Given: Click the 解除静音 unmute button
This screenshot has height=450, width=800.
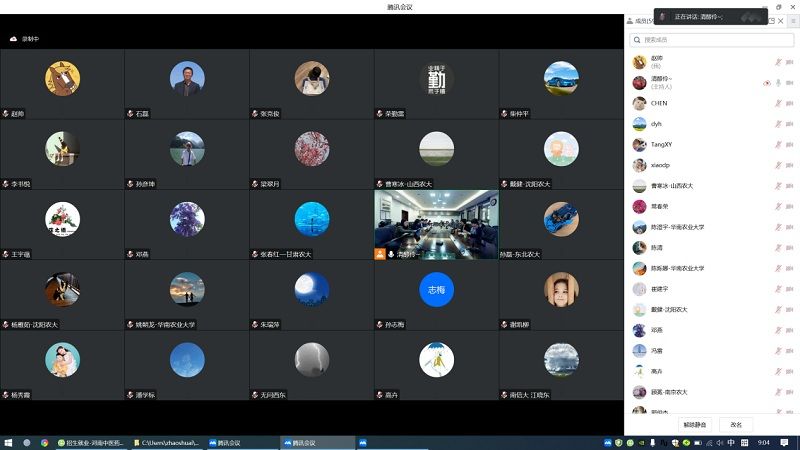Looking at the screenshot, I should tap(694, 425).
